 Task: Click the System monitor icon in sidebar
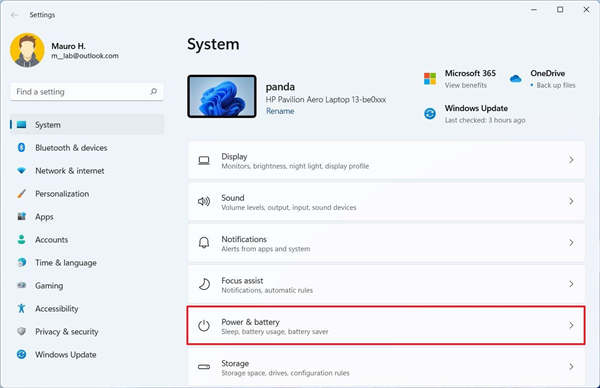point(21,125)
